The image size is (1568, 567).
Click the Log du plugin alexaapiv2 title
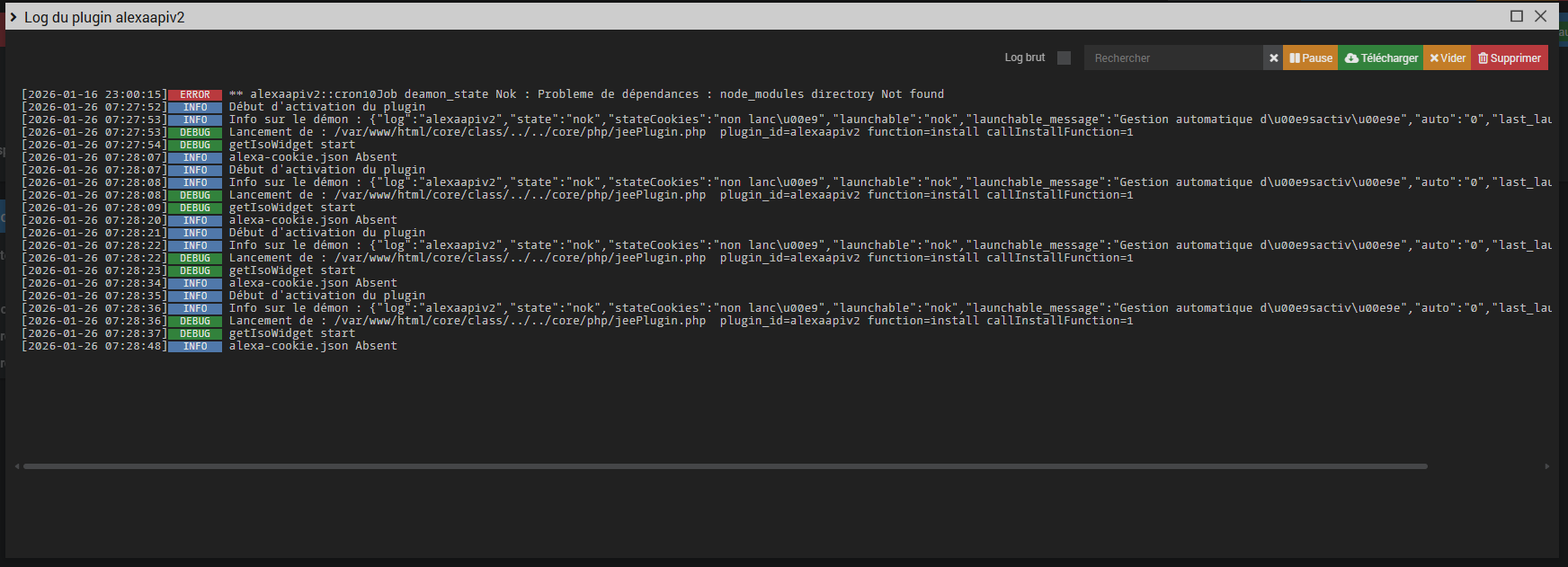(x=104, y=17)
